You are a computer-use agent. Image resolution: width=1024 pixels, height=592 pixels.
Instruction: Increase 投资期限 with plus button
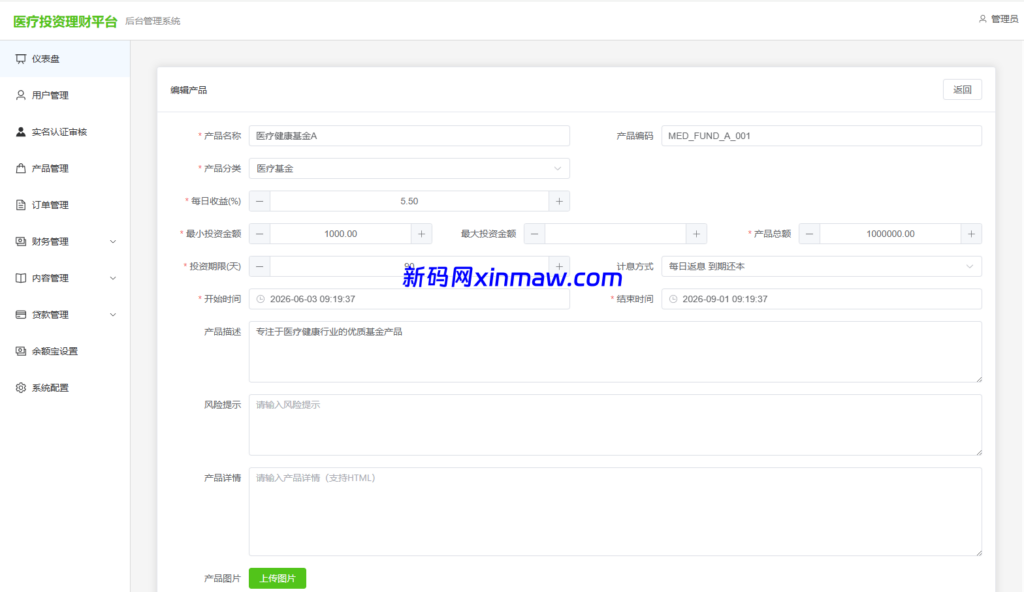coord(559,267)
